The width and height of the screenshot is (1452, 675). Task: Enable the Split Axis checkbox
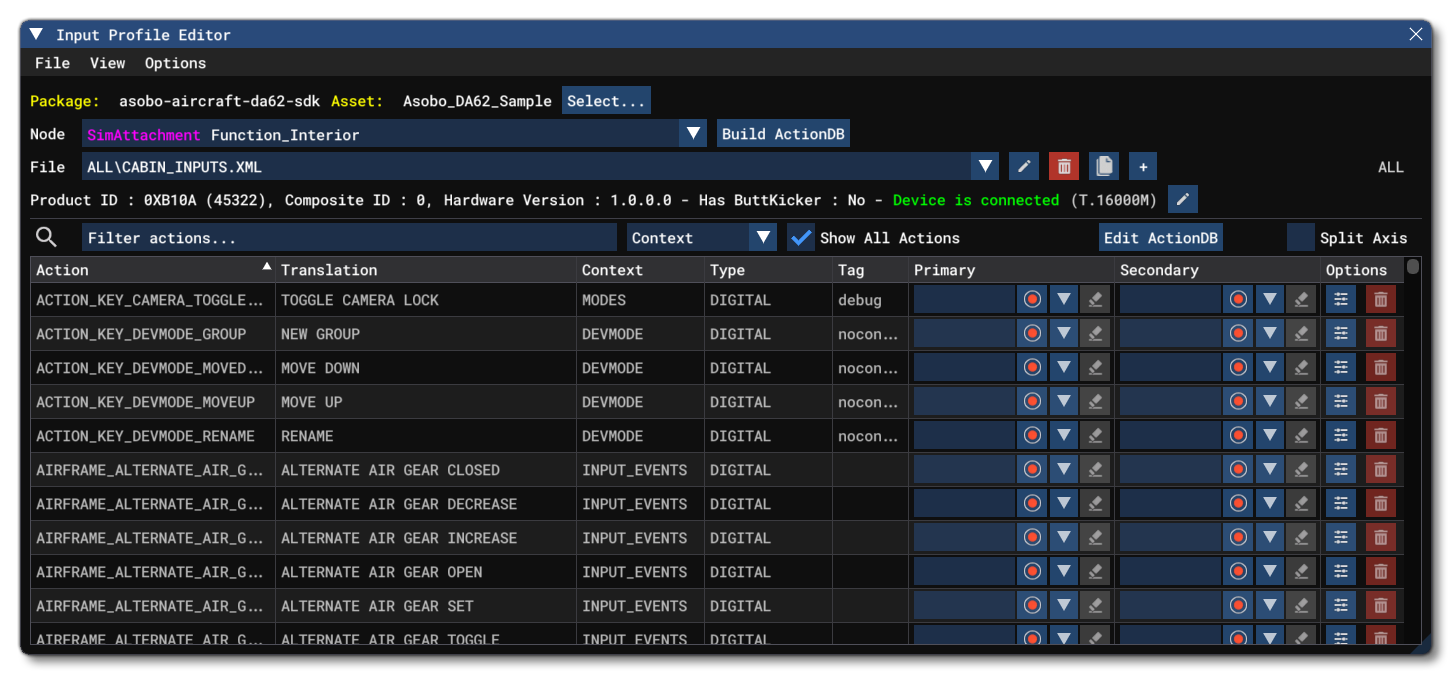pos(1301,238)
